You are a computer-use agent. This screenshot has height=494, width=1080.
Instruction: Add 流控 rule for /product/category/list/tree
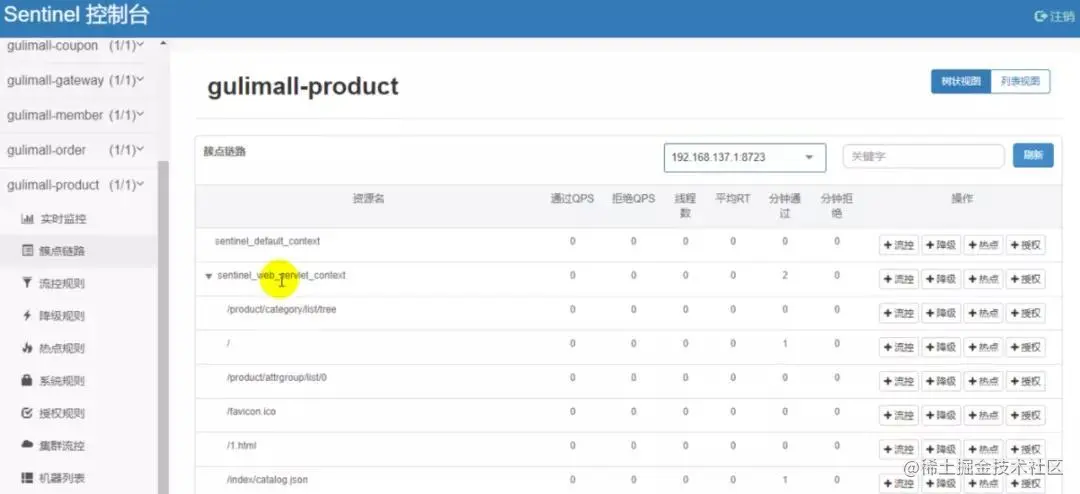(899, 313)
